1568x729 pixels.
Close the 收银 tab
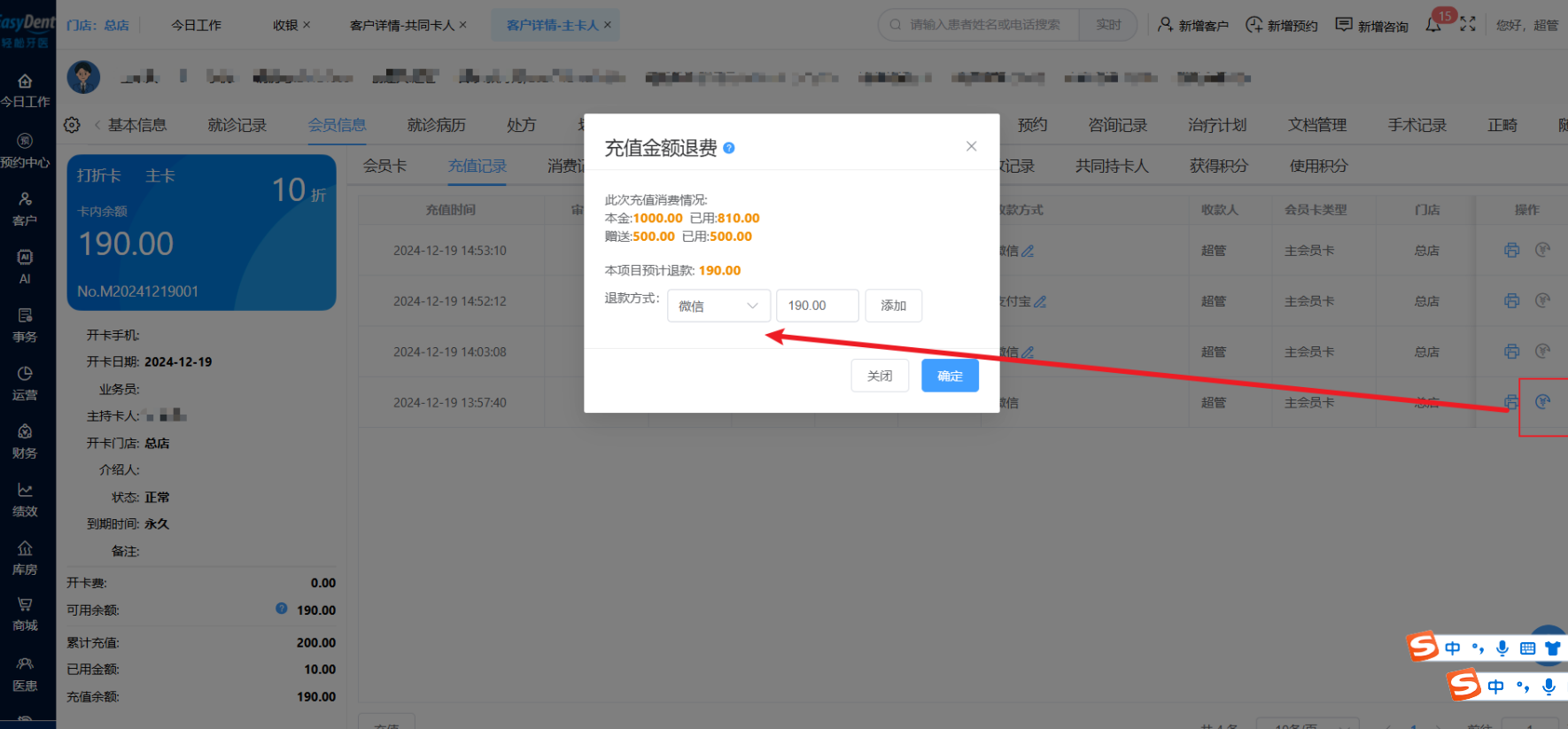[x=307, y=25]
